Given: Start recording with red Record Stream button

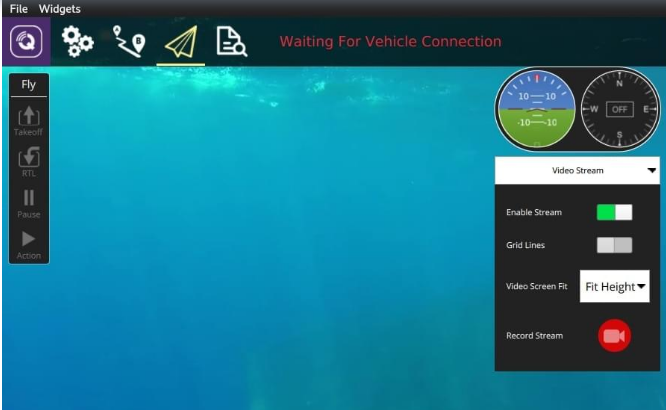Looking at the screenshot, I should [614, 336].
